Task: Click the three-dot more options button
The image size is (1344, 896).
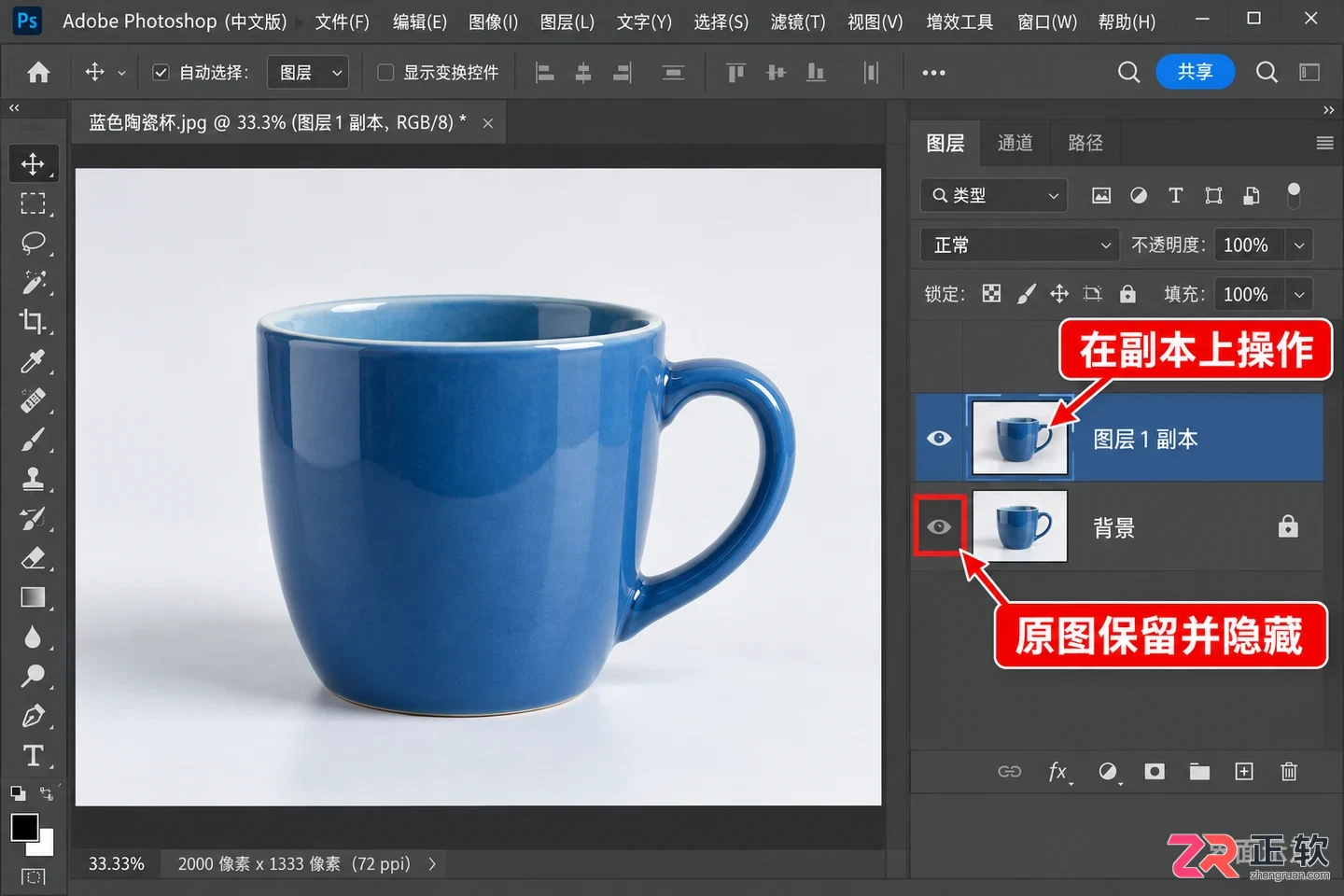Action: 933,72
